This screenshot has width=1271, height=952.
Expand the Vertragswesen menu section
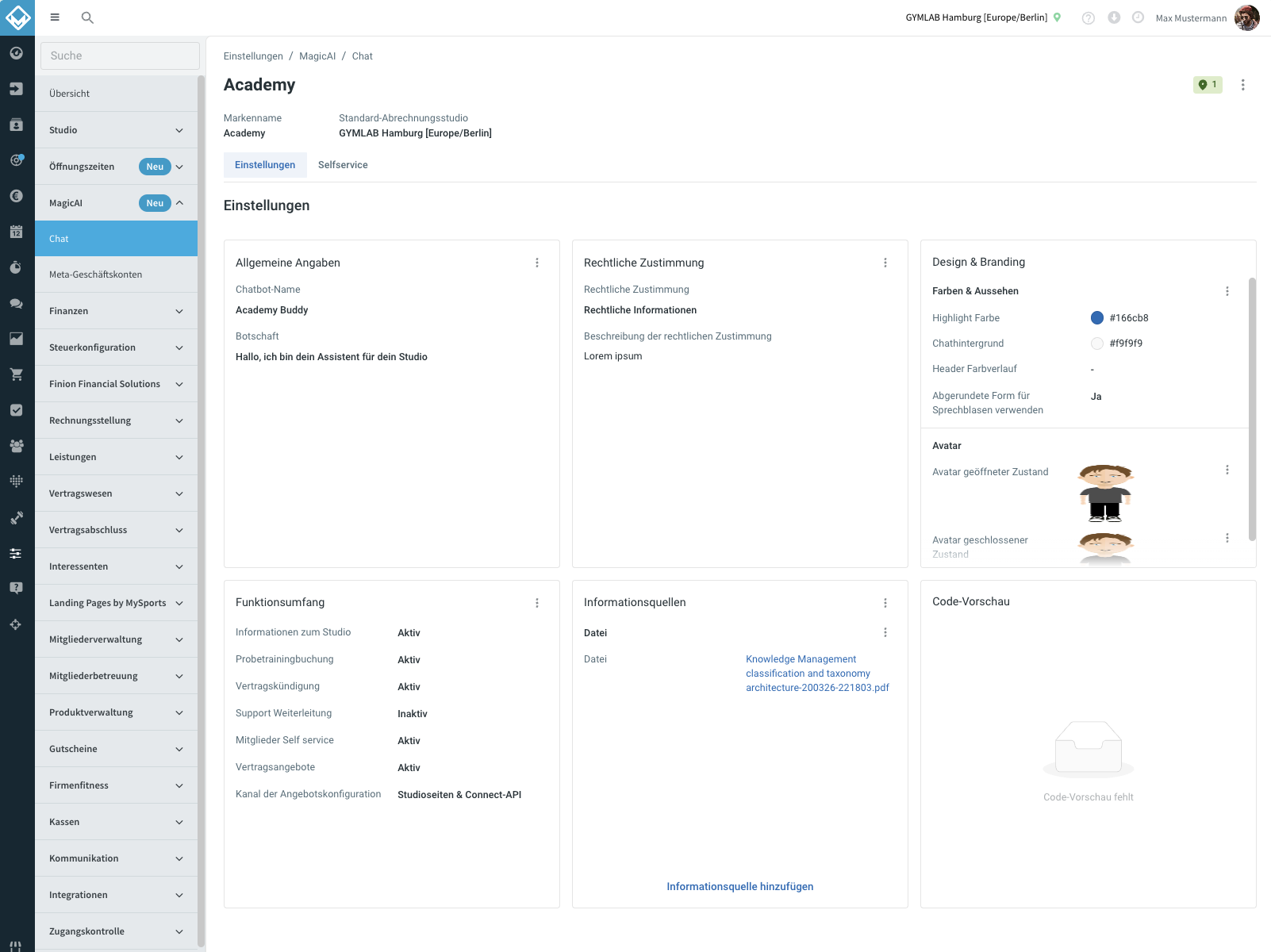[116, 493]
